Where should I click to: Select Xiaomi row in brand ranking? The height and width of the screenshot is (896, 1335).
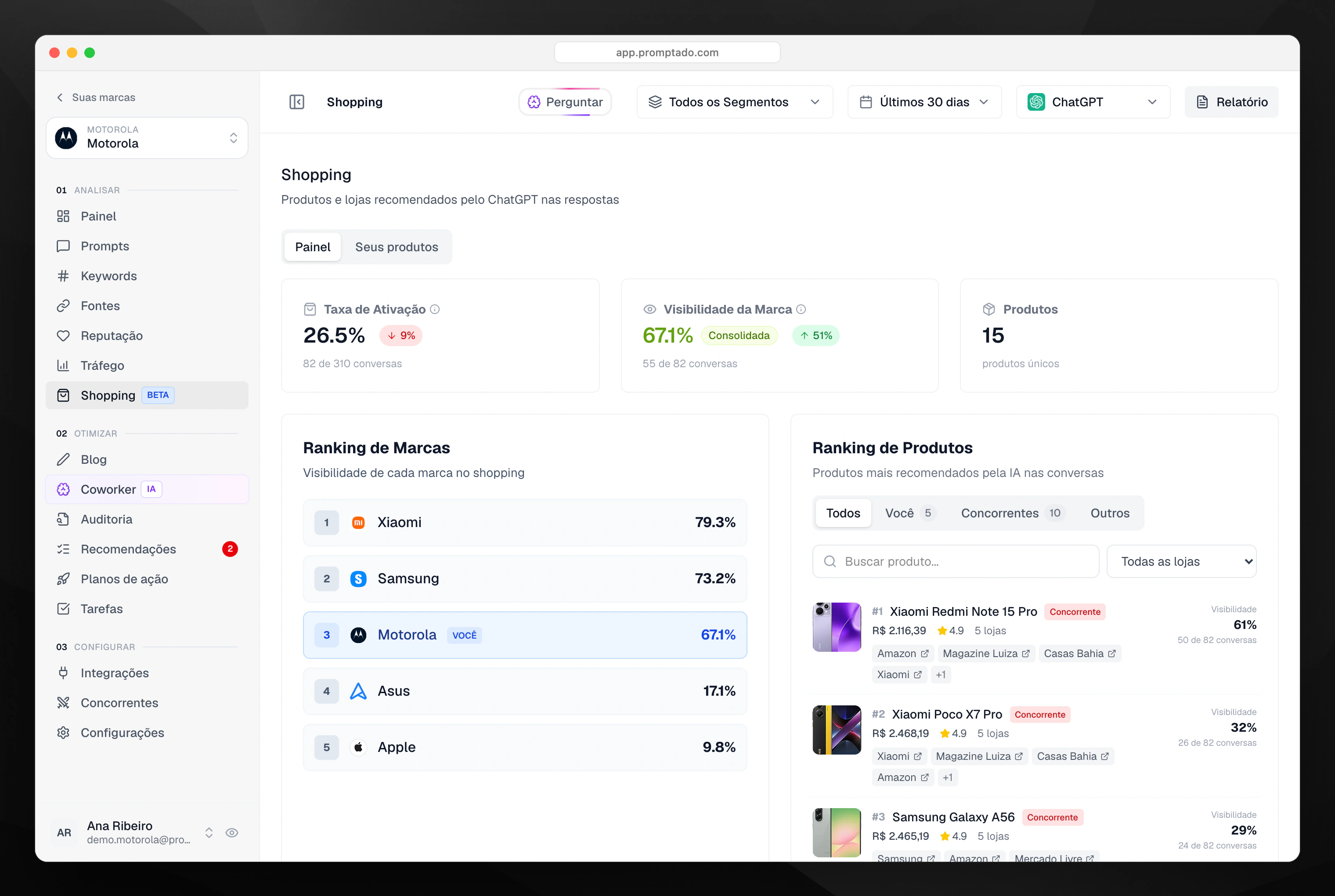(524, 522)
